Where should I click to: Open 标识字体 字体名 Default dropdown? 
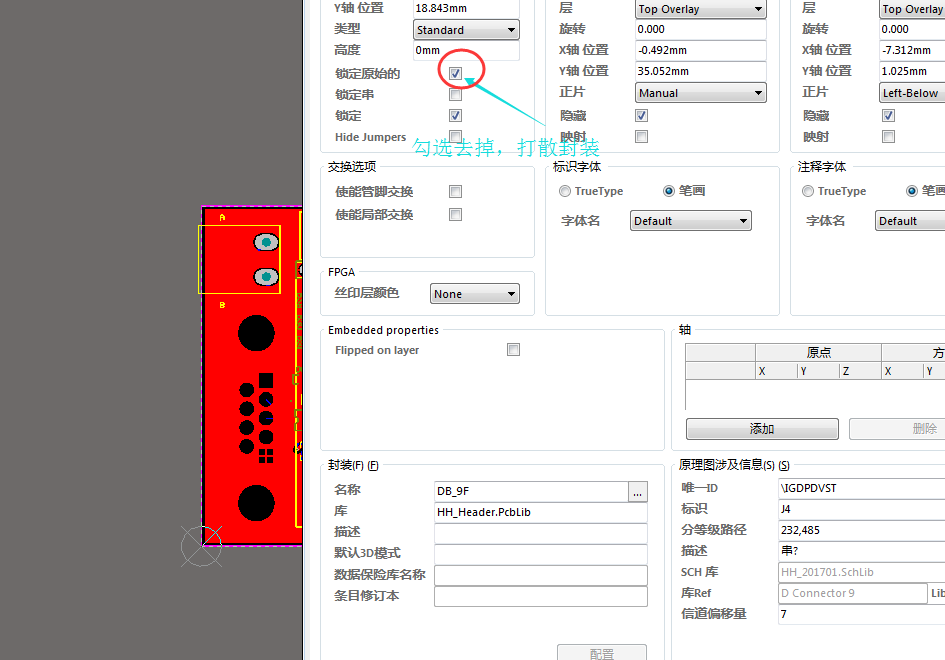[x=690, y=221]
